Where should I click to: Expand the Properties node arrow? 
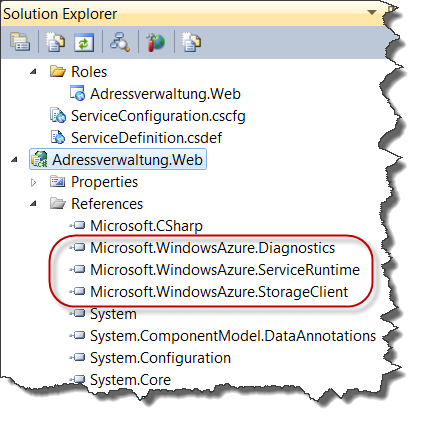coord(33,182)
